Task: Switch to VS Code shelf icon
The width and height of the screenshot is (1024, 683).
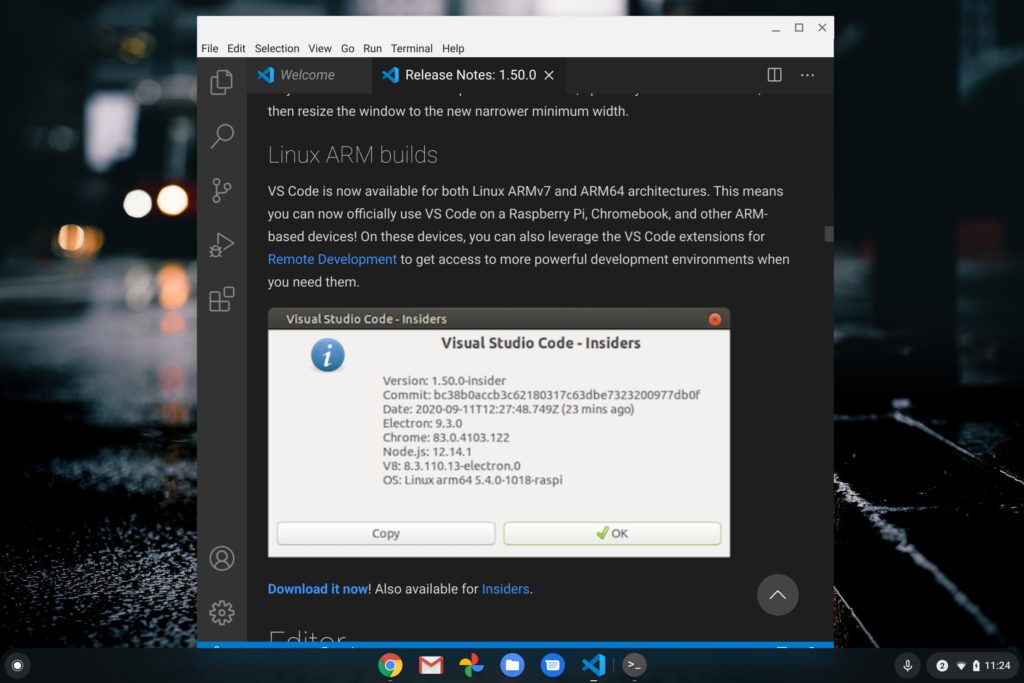Action: tap(594, 665)
